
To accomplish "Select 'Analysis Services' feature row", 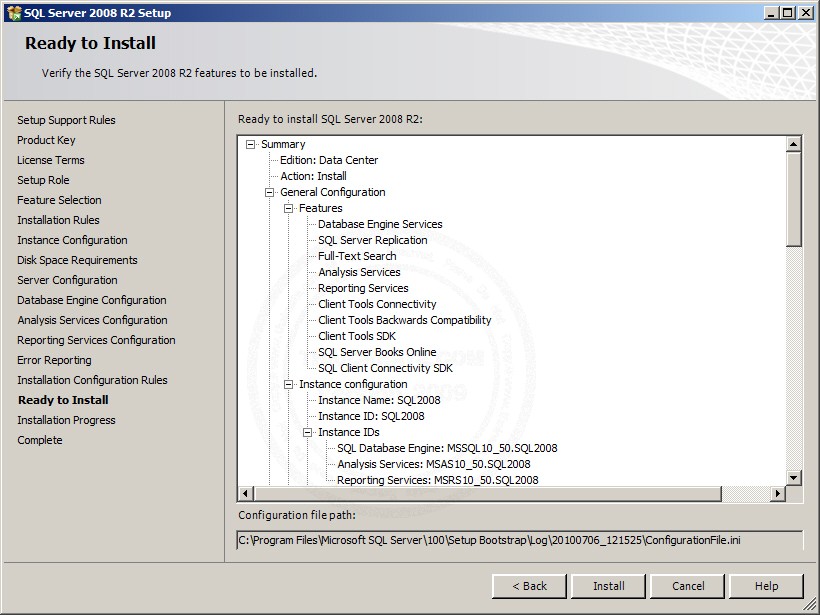I will [x=359, y=272].
